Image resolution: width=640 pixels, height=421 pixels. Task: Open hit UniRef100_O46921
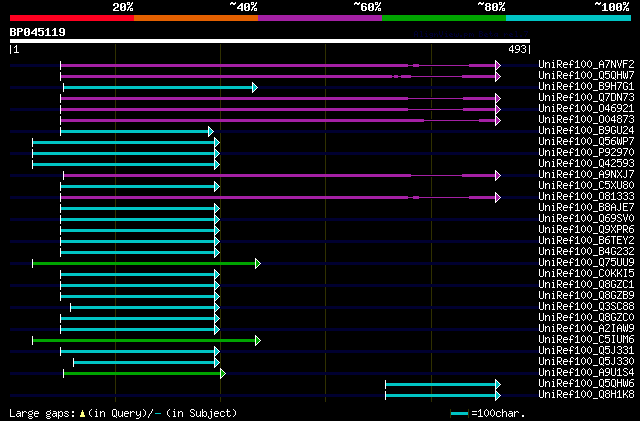pos(586,109)
